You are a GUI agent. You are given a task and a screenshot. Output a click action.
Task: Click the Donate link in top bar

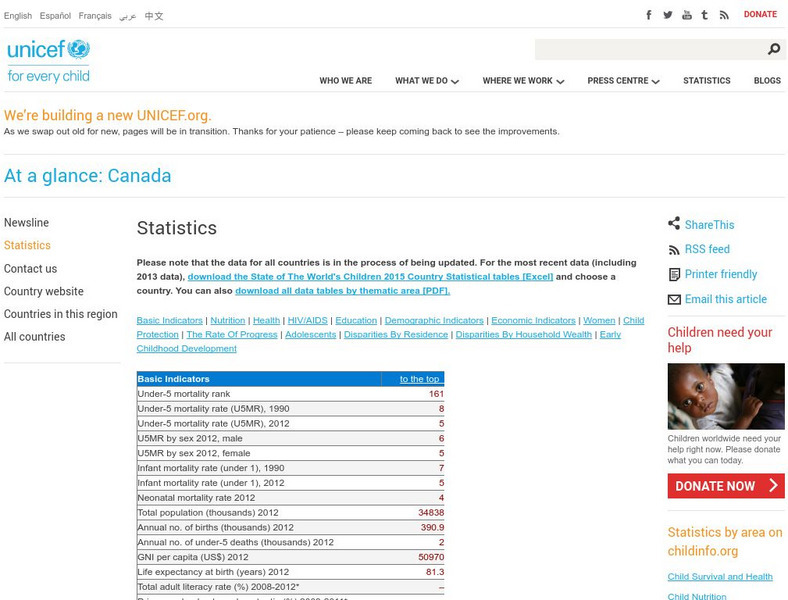click(x=760, y=15)
